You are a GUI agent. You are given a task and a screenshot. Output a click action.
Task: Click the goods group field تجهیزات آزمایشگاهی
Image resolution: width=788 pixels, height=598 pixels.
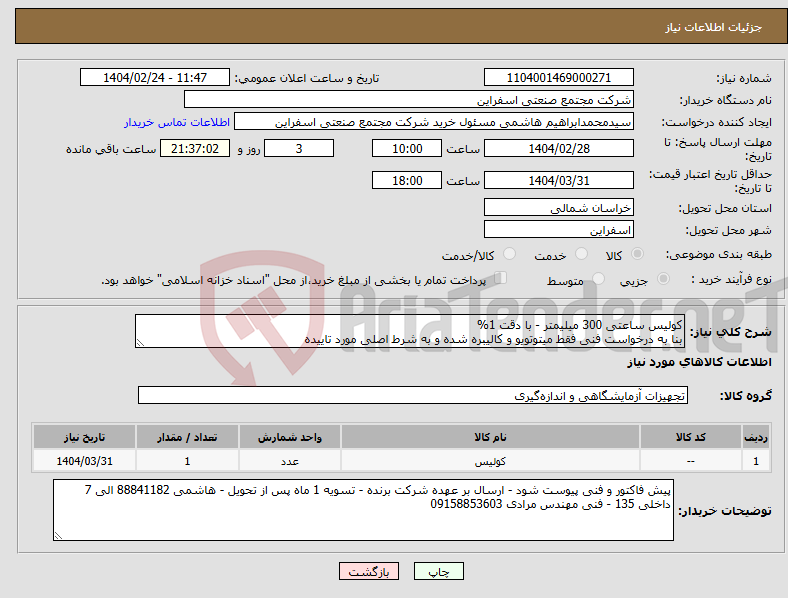tap(413, 395)
